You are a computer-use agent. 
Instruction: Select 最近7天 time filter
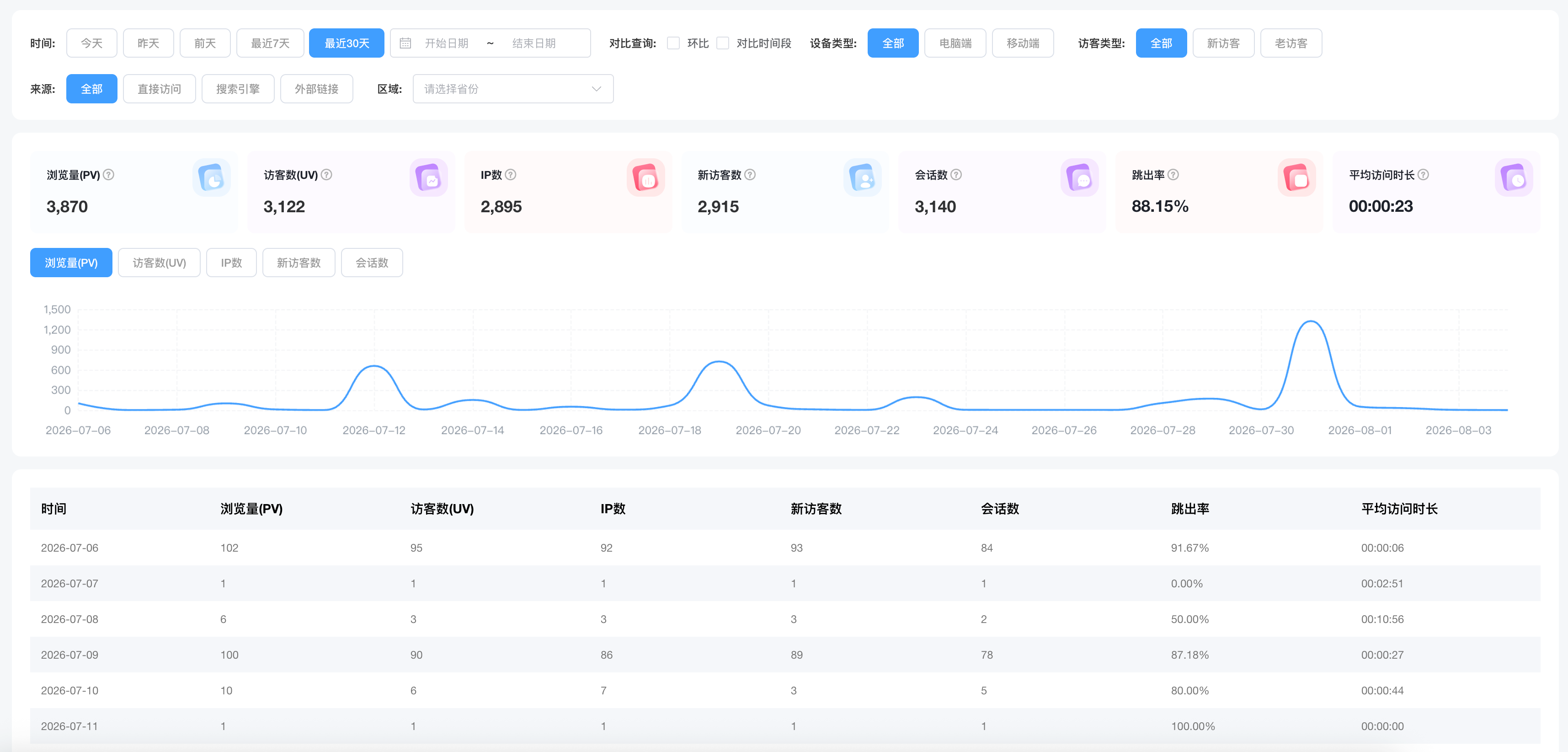coord(270,43)
